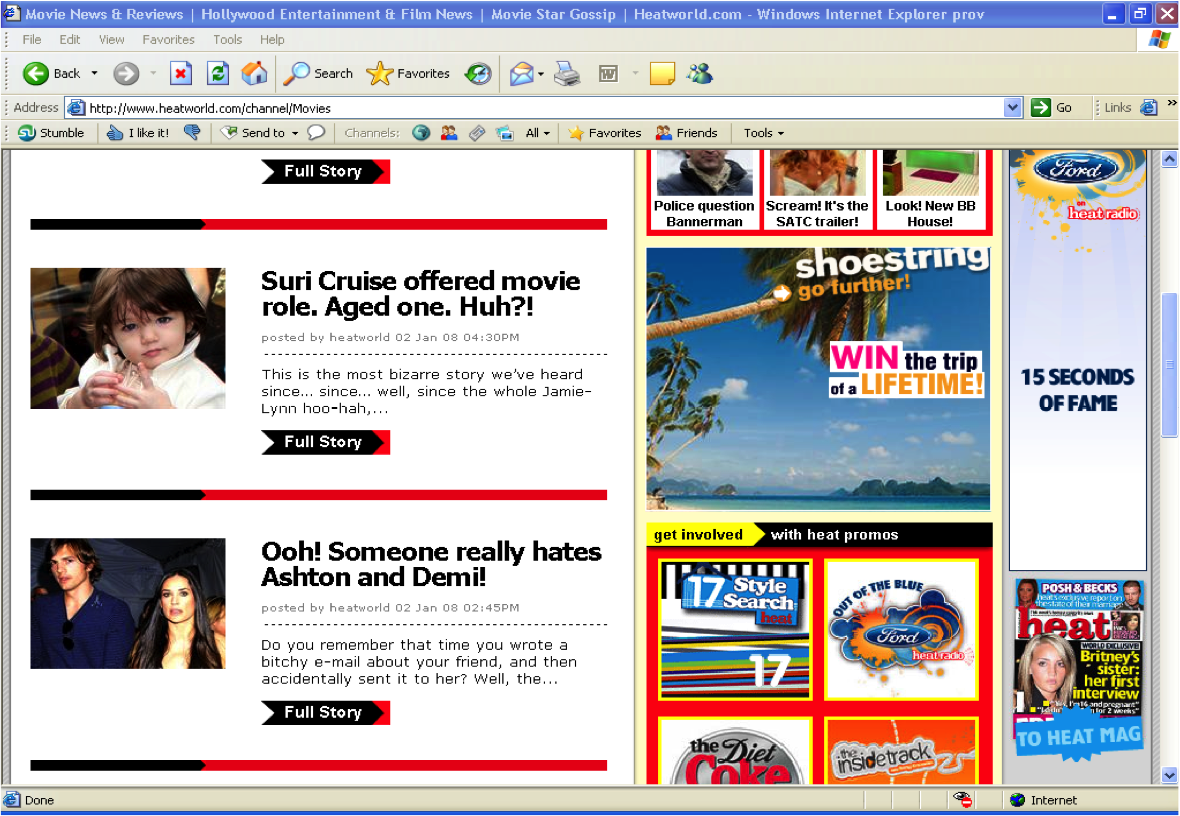Open the Help menu

pyautogui.click(x=272, y=39)
